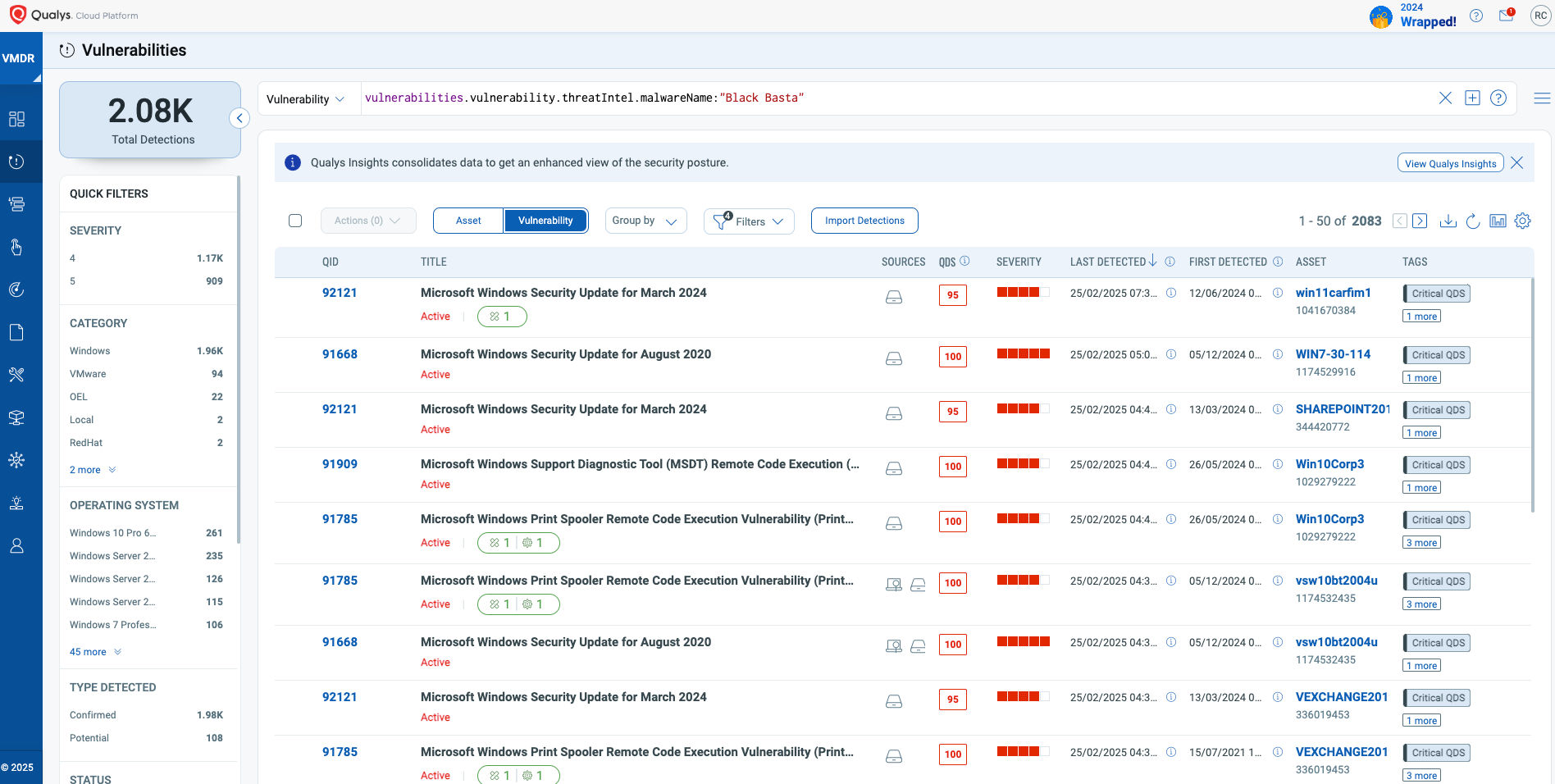Expand 2 more categories
Viewport: 1555px width, 784px height.
point(93,470)
